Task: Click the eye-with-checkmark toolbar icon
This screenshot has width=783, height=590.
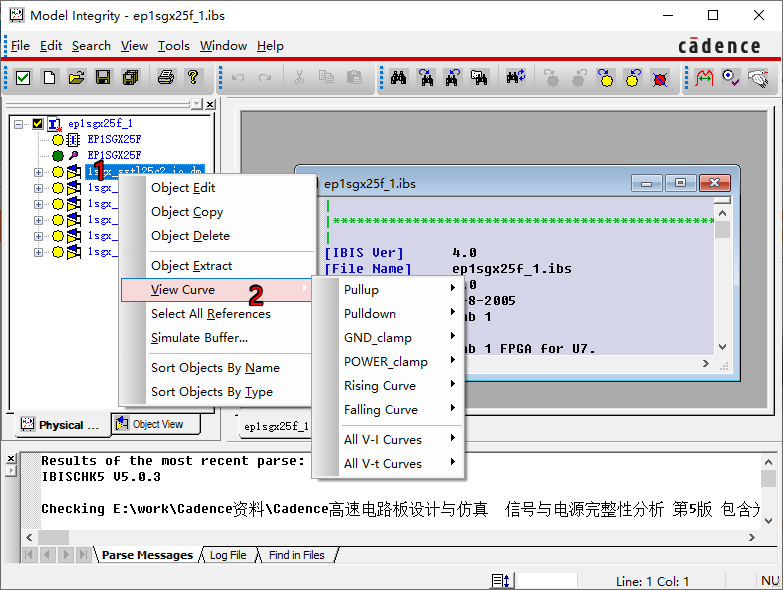Action: coord(731,78)
